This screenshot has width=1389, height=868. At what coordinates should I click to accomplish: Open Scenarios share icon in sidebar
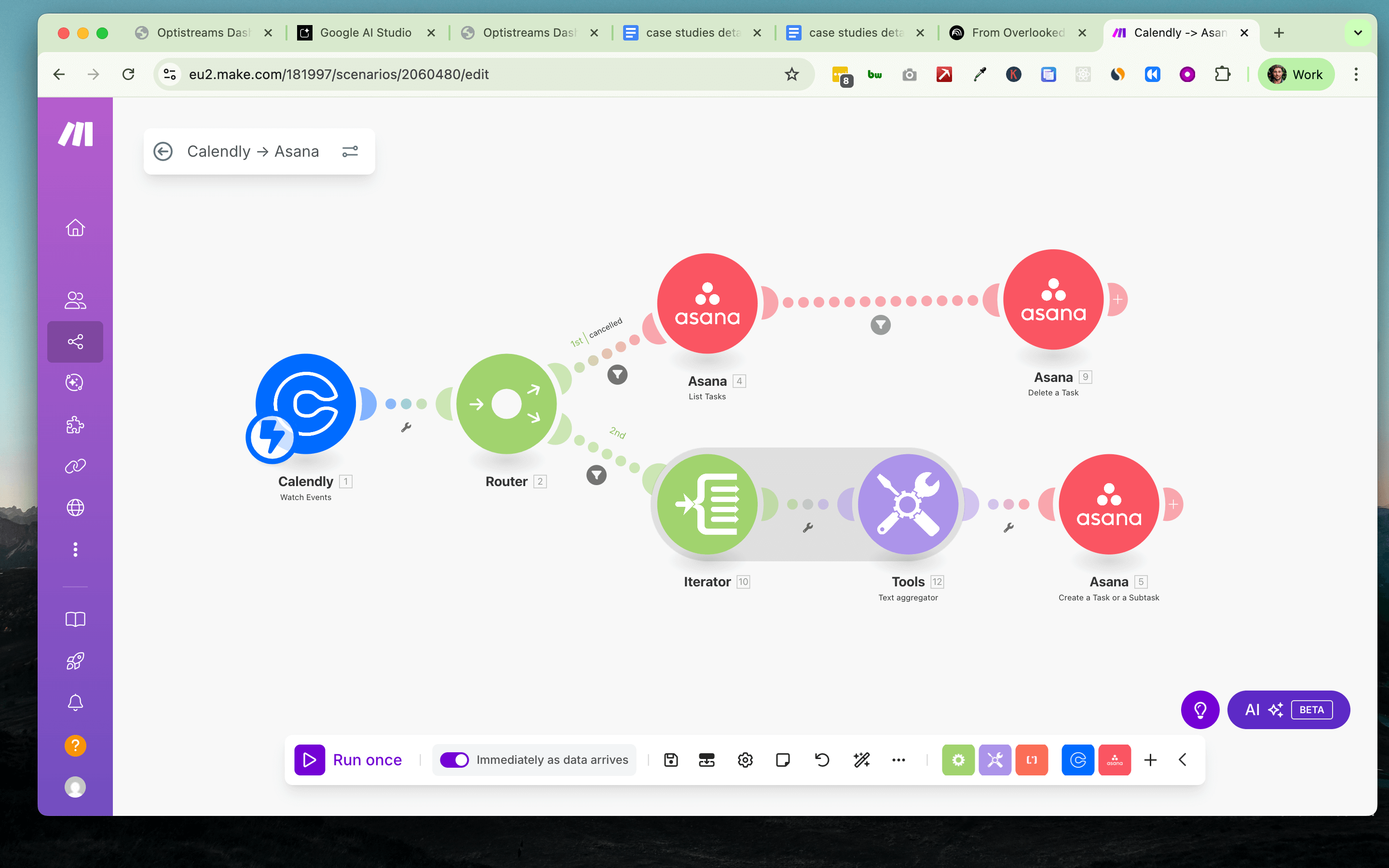point(75,341)
